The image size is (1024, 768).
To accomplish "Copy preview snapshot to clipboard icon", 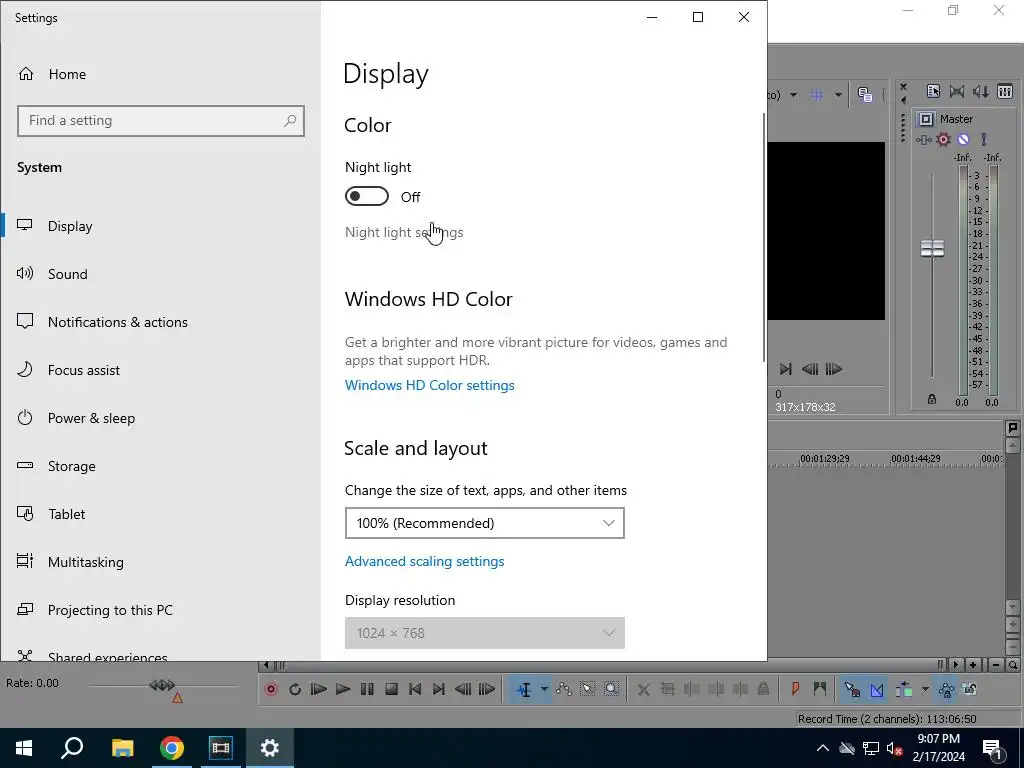I will pos(865,95).
